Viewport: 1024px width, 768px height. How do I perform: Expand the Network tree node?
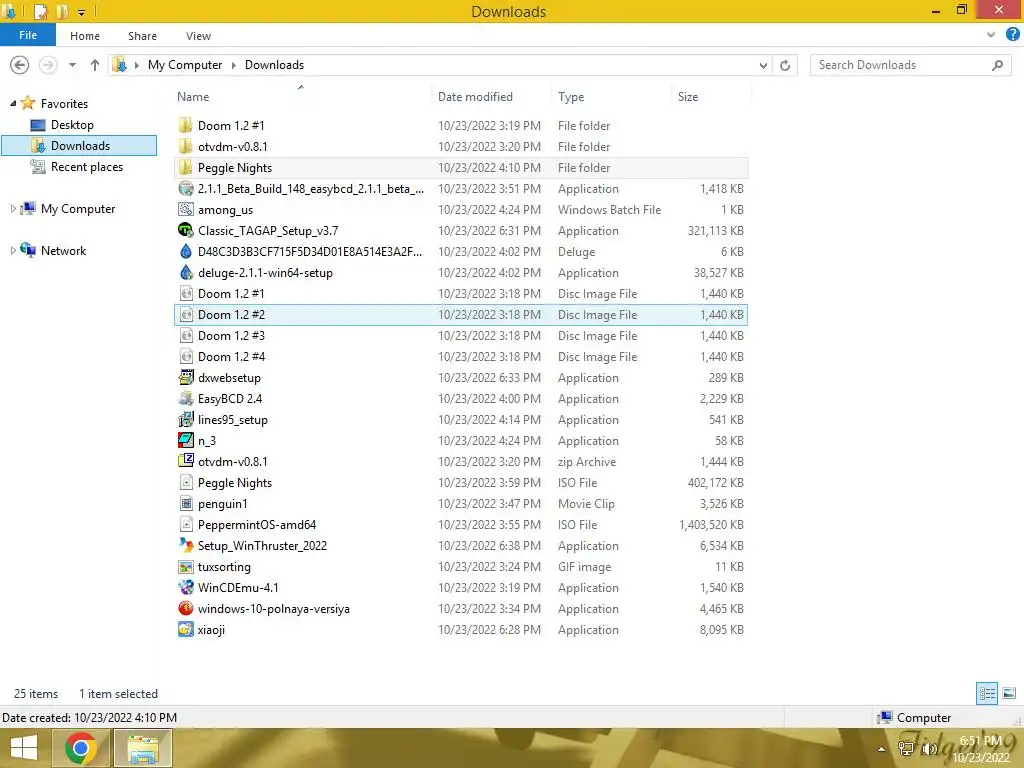point(13,251)
